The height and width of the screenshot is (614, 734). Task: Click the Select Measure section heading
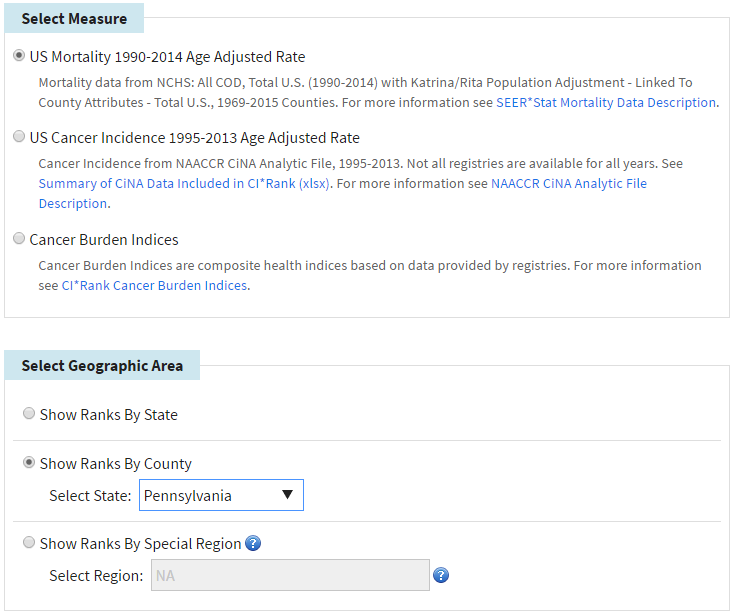(x=74, y=19)
